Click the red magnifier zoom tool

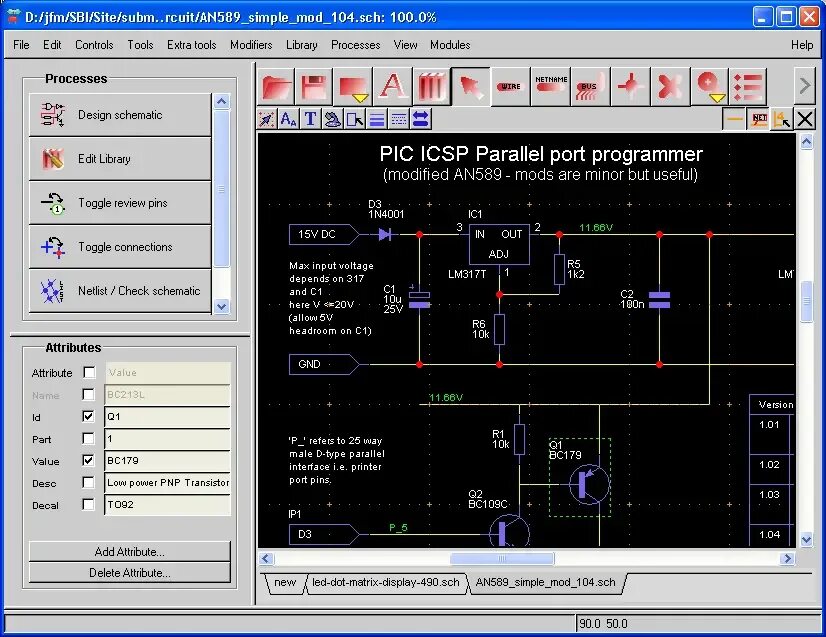point(708,83)
